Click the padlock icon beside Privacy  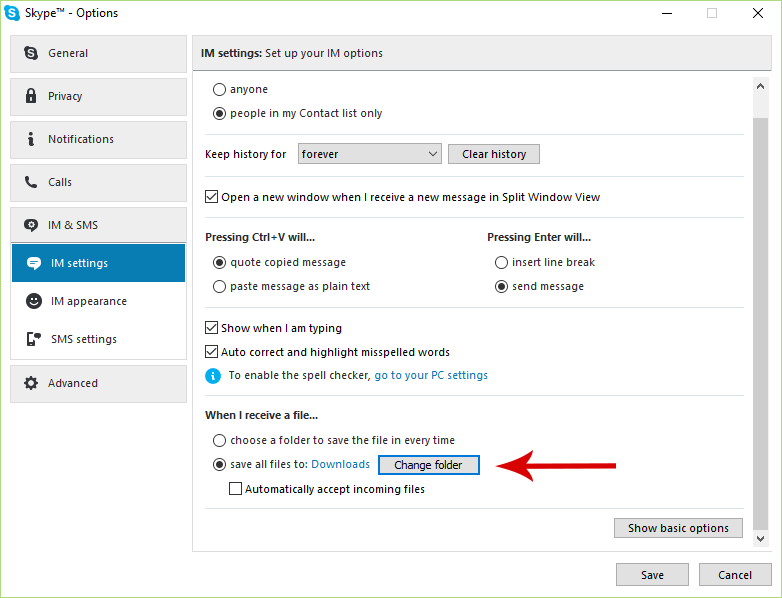pyautogui.click(x=31, y=96)
